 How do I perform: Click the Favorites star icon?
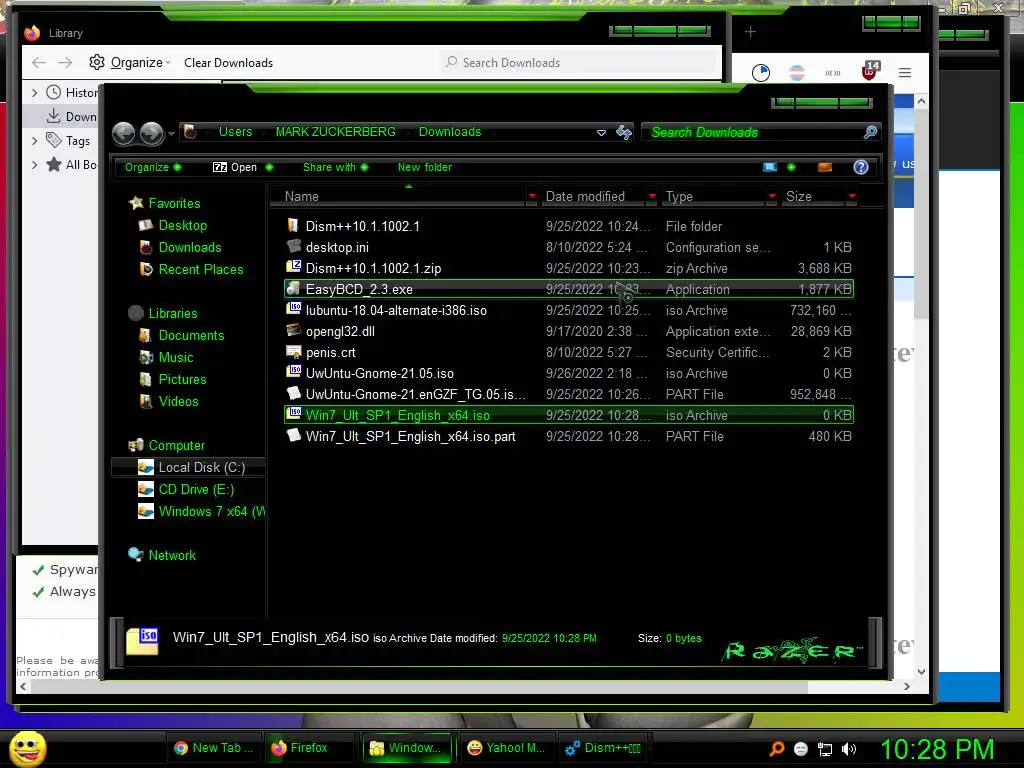(136, 203)
